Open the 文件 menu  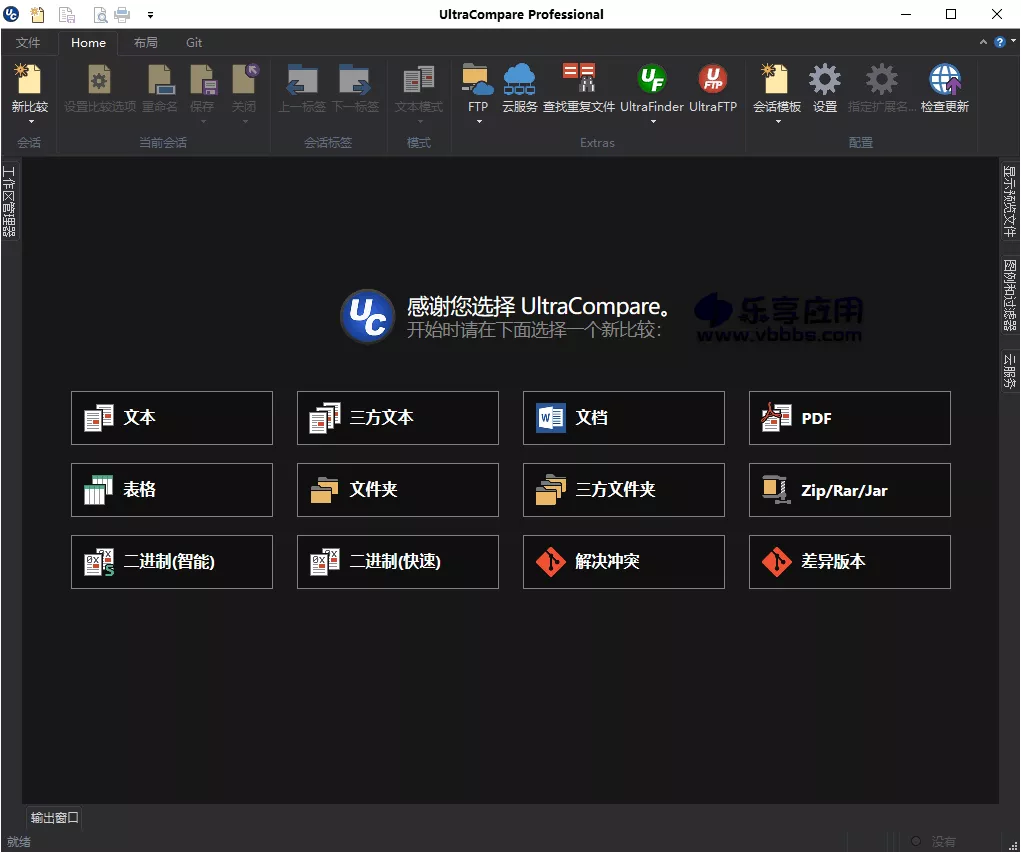tap(29, 43)
